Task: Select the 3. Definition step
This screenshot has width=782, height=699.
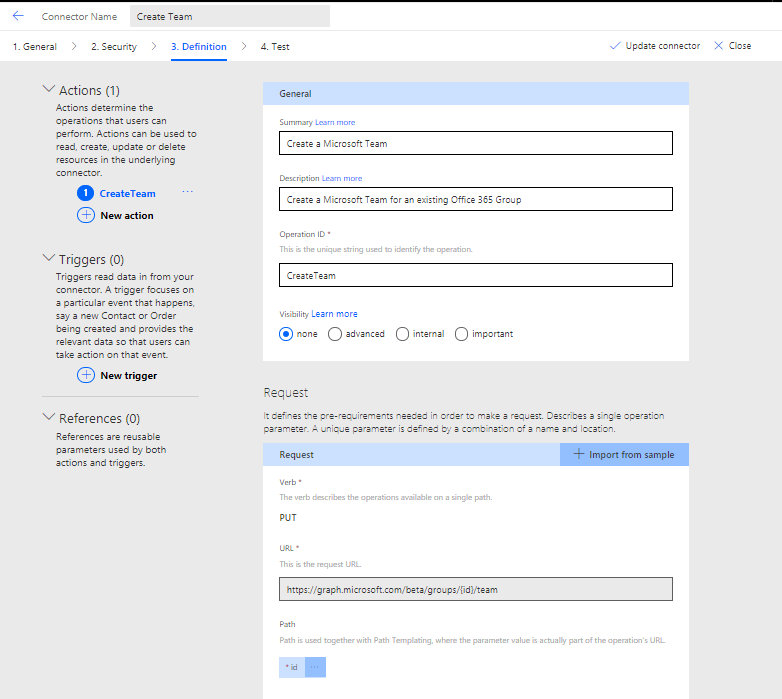Action: [199, 47]
